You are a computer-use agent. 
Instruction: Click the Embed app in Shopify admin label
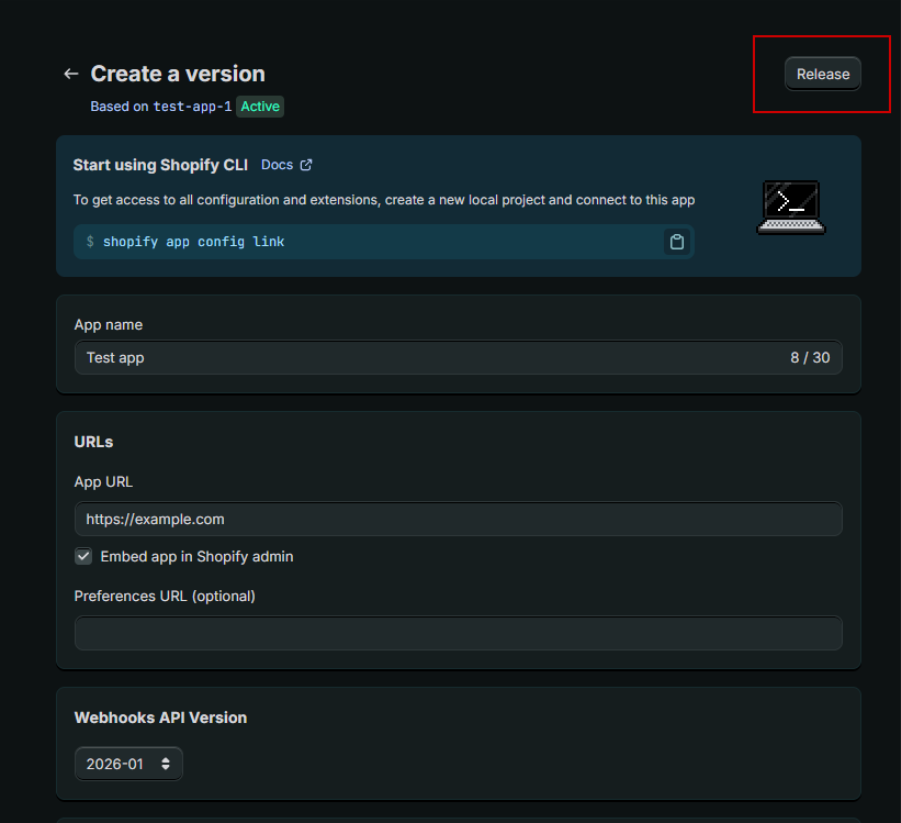click(197, 556)
